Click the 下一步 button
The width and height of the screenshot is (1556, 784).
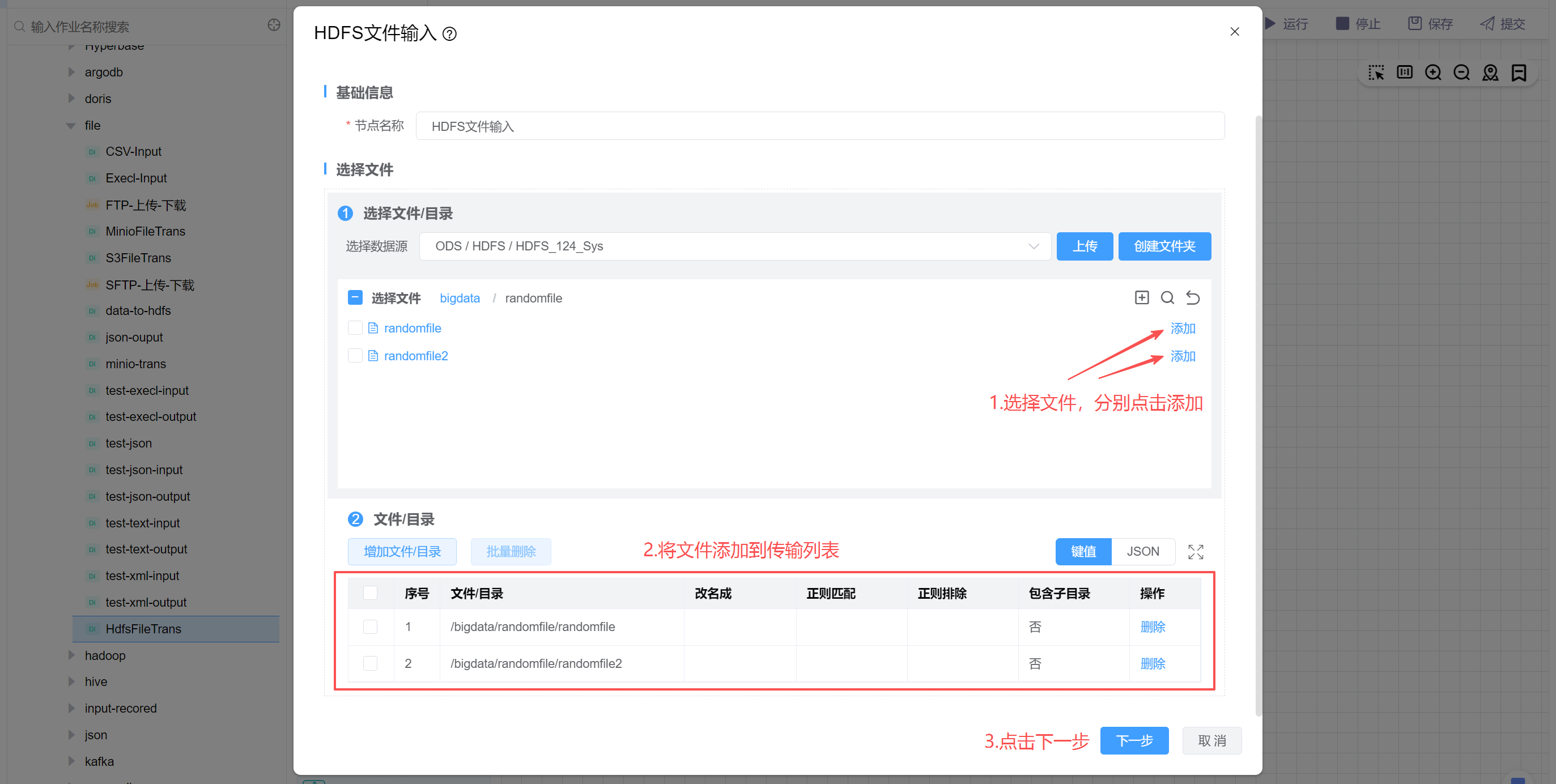[x=1134, y=740]
